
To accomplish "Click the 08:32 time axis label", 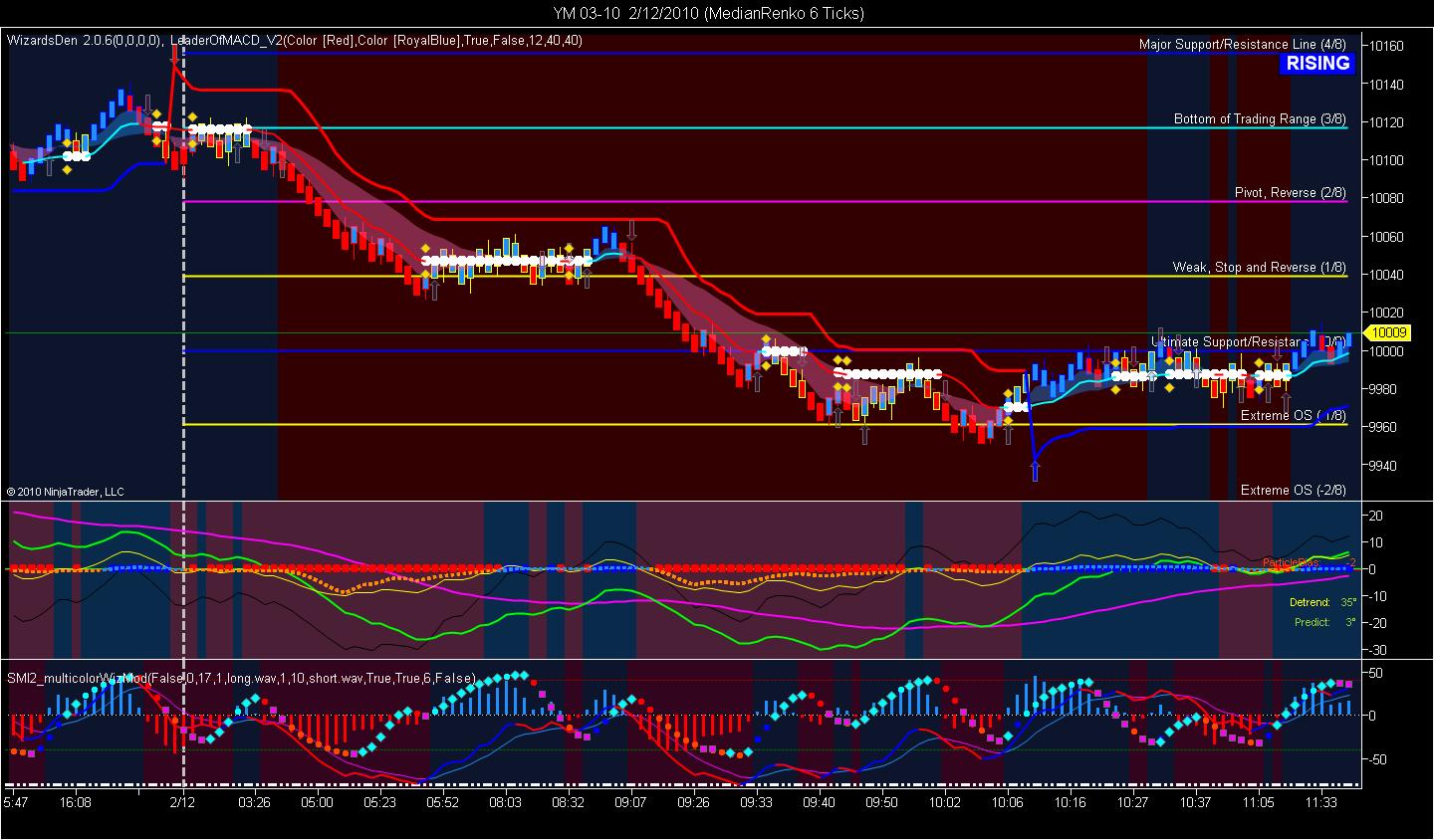I will tap(568, 801).
